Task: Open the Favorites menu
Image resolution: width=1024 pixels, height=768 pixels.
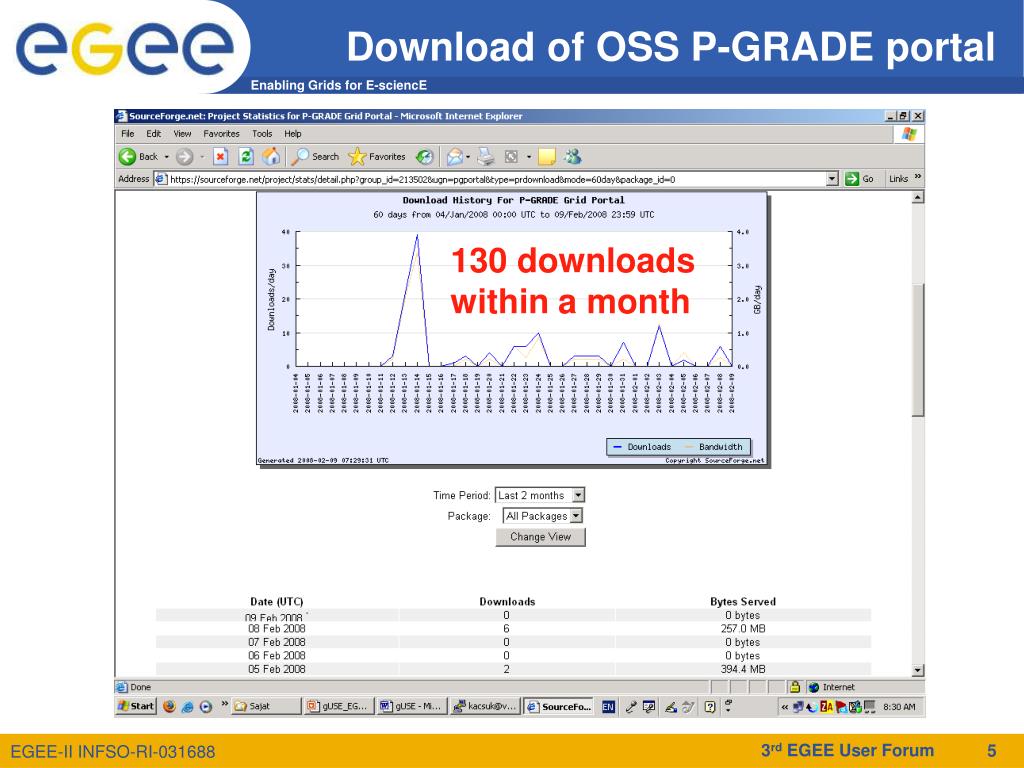Action: click(221, 134)
